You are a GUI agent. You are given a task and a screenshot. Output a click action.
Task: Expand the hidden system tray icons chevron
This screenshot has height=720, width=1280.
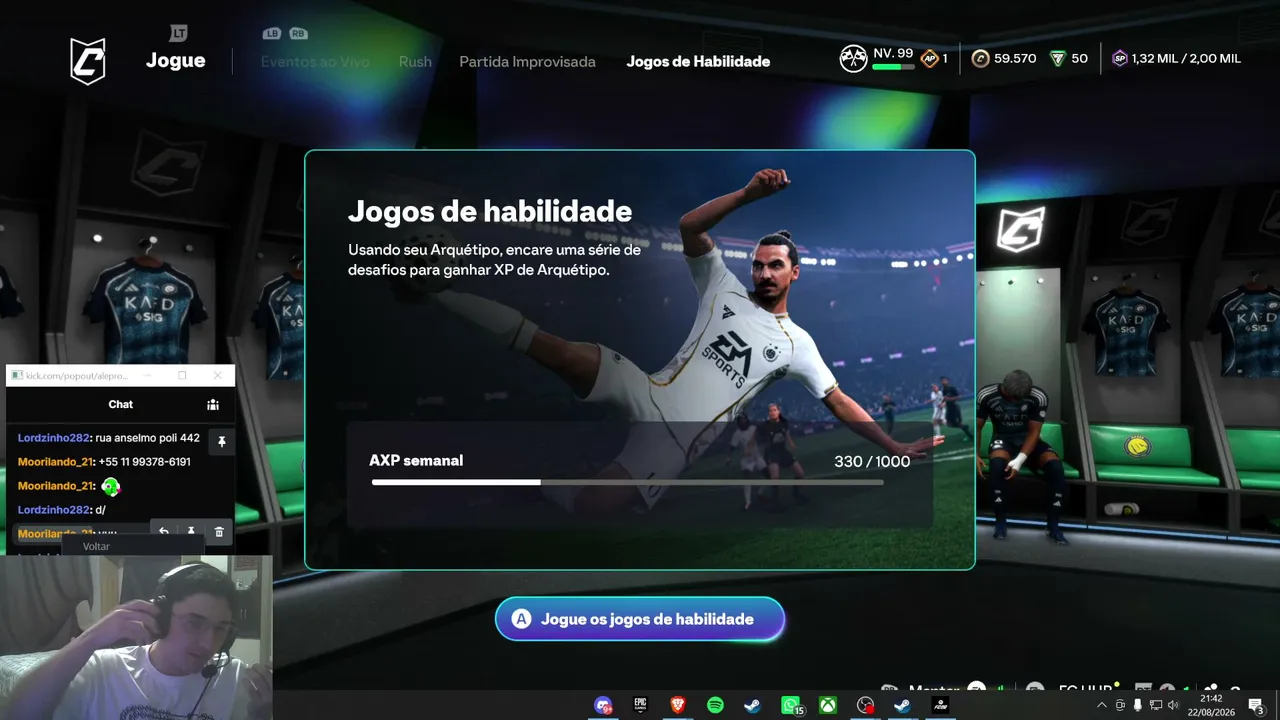(x=1102, y=705)
